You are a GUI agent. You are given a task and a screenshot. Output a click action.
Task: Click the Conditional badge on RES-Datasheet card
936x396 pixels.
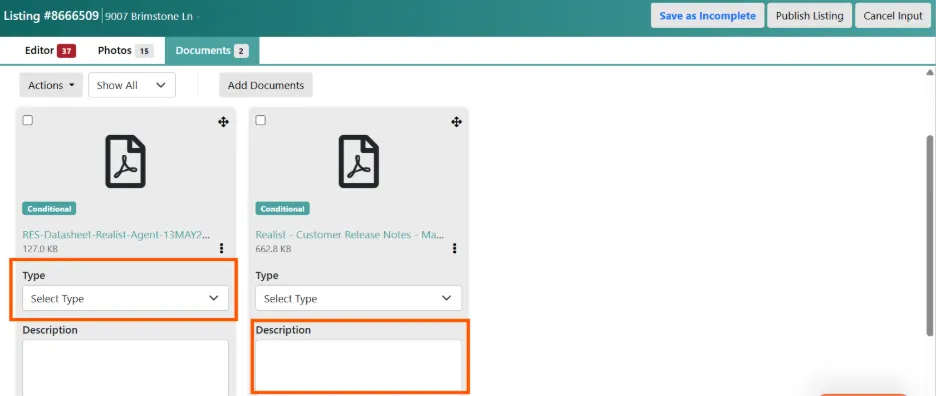(x=49, y=209)
